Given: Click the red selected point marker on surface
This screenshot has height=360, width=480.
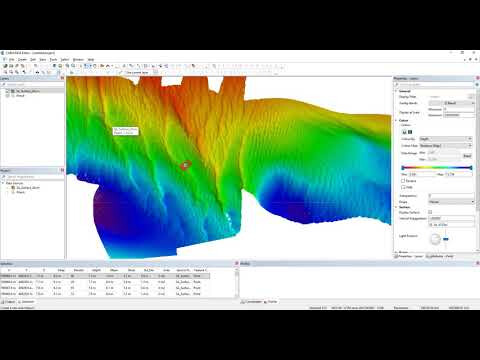Looking at the screenshot, I should click(x=186, y=165).
